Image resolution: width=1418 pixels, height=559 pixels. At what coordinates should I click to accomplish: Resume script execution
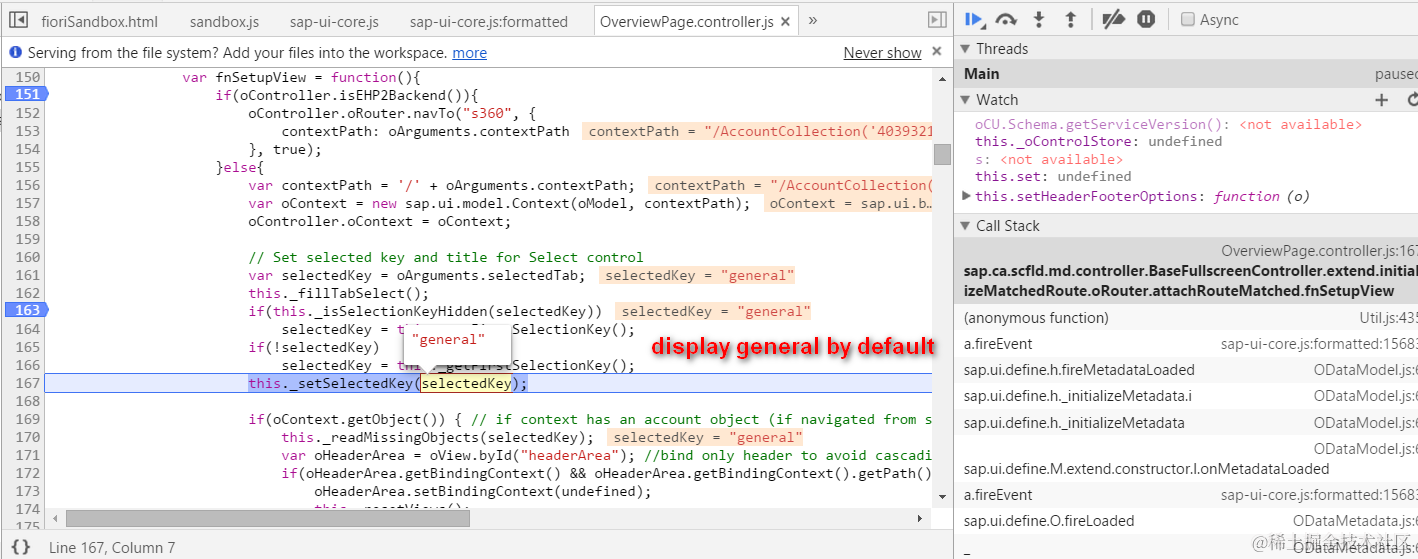tap(976, 19)
